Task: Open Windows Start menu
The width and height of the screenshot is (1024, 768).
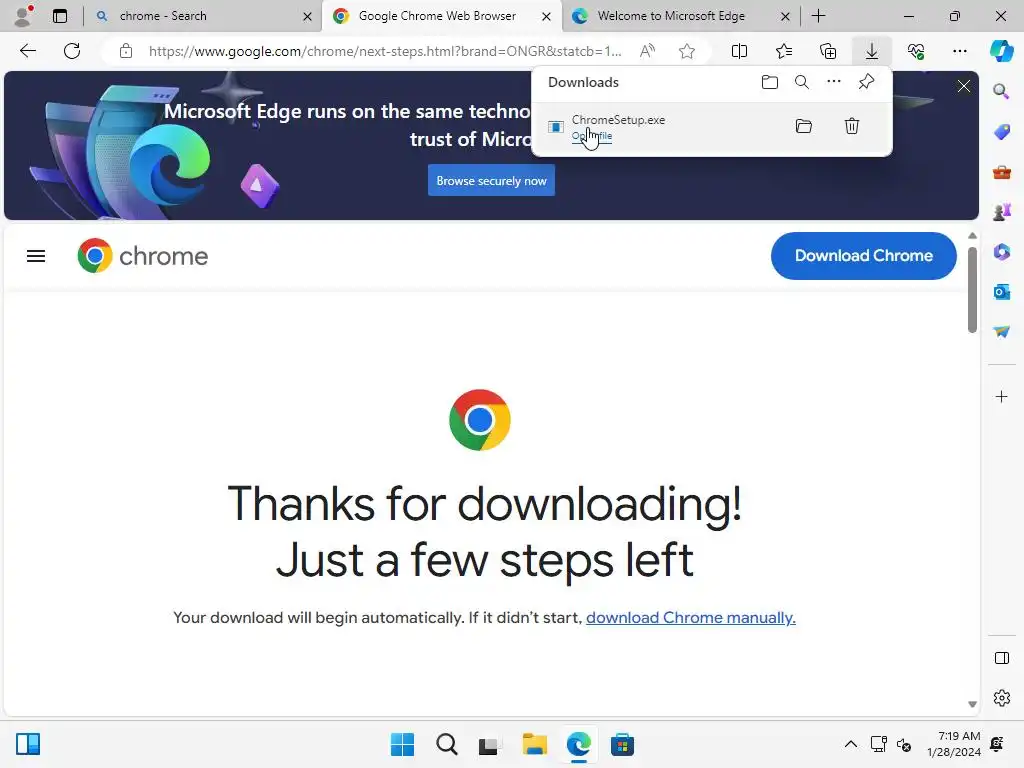Action: point(402,744)
